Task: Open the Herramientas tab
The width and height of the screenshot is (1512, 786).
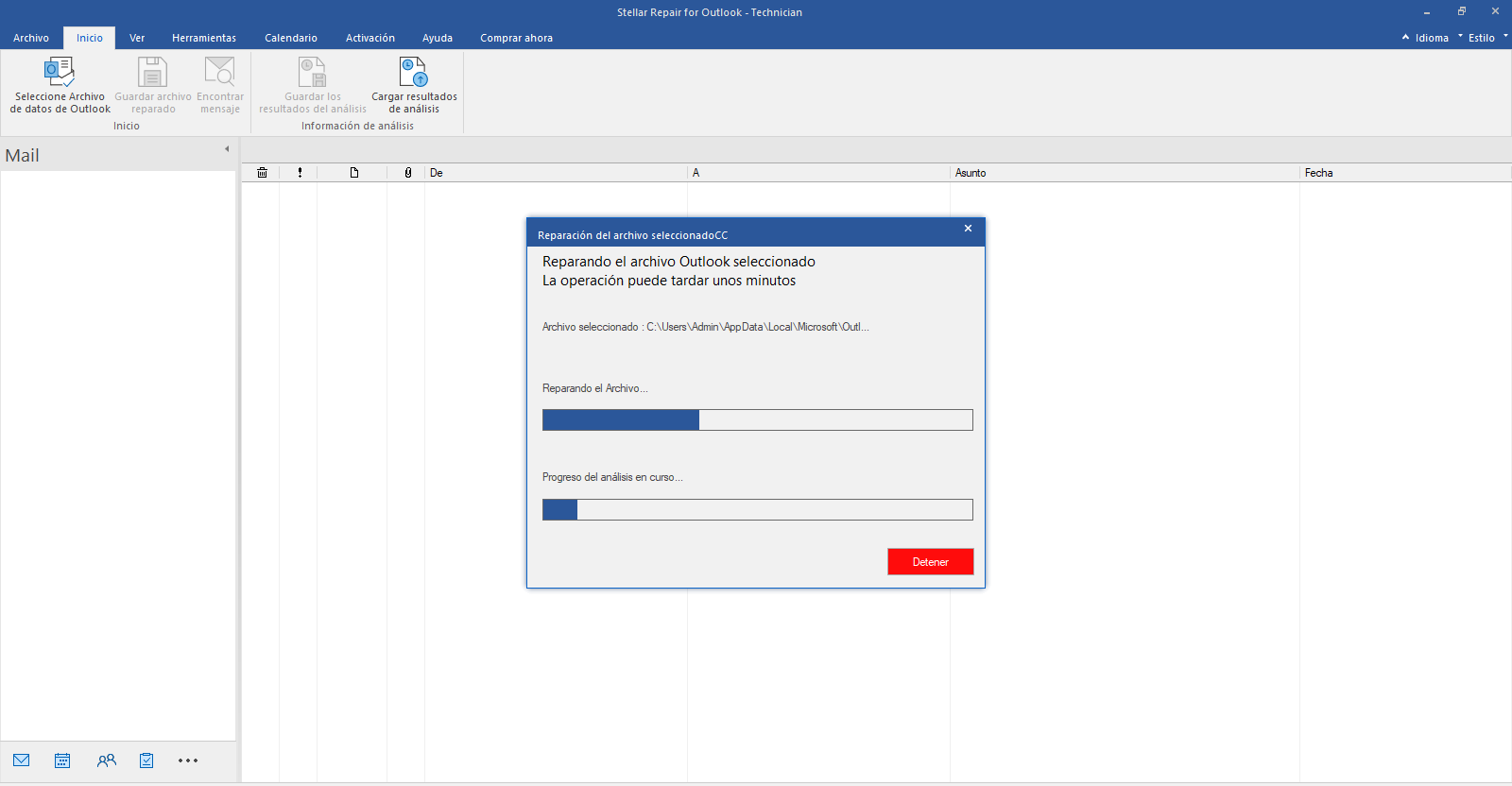Action: click(x=204, y=38)
